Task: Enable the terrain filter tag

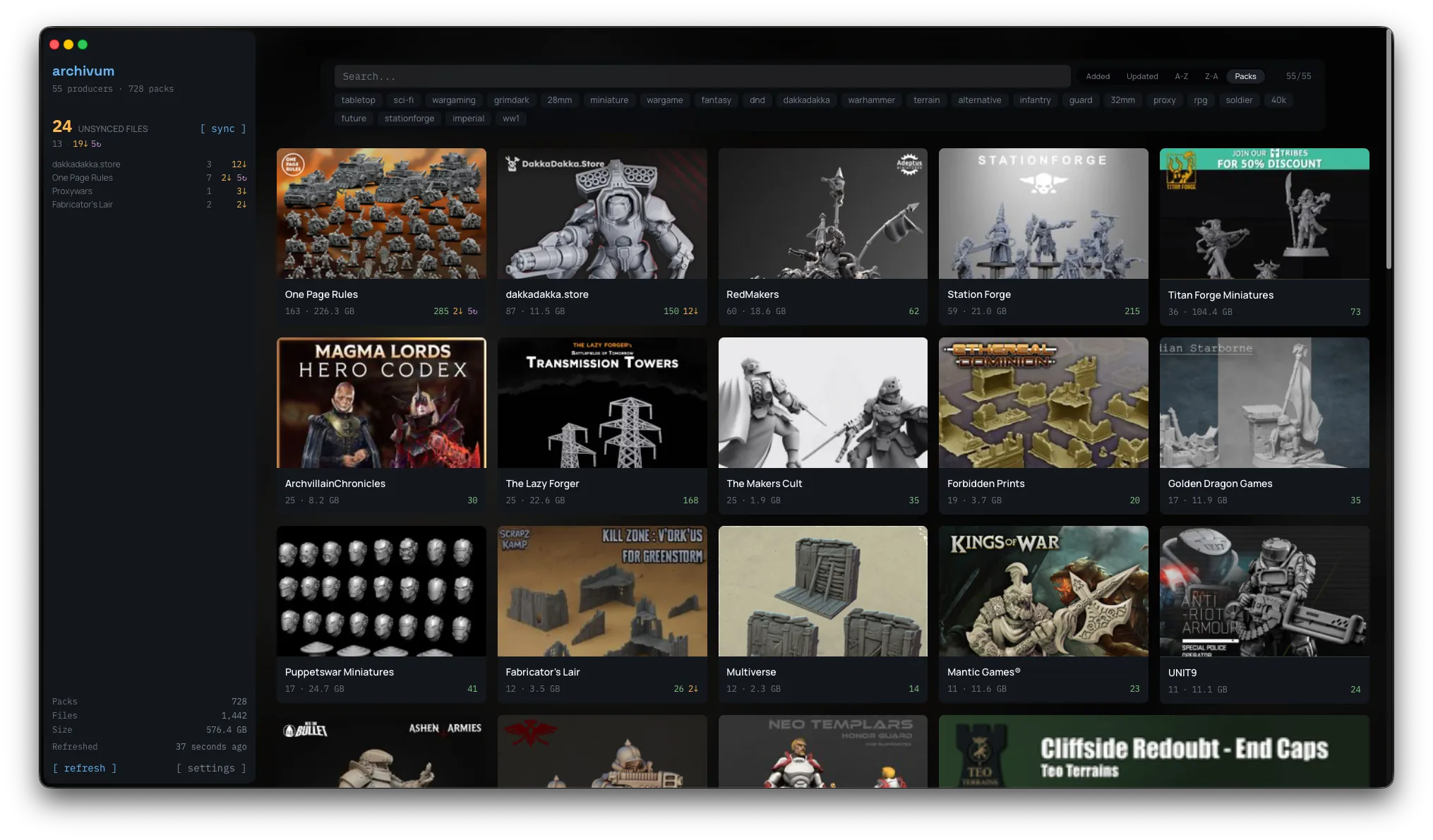Action: click(x=925, y=100)
